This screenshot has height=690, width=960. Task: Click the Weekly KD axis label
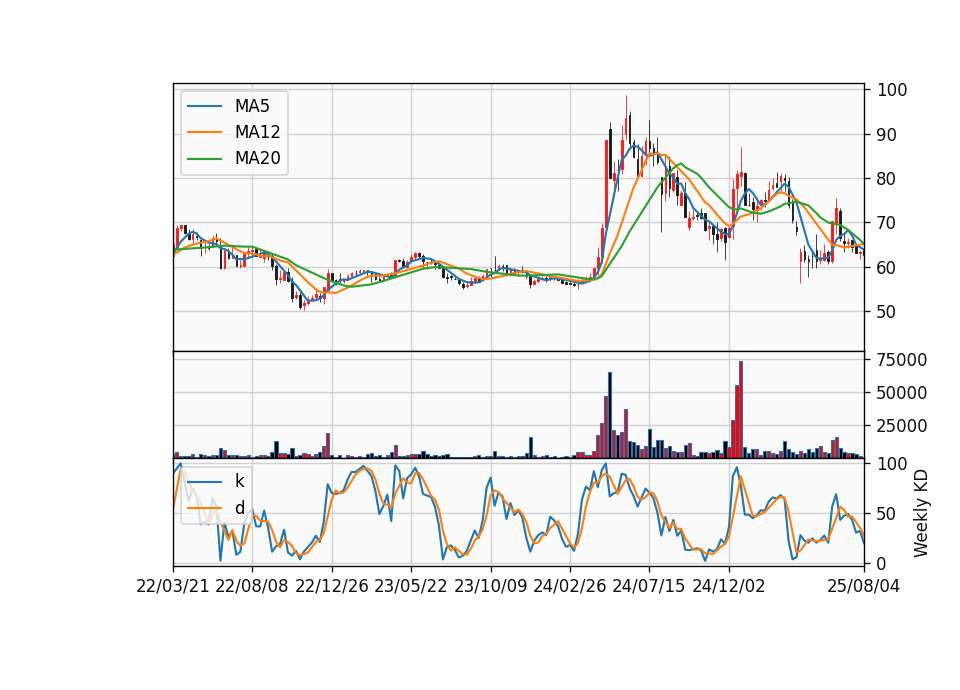[x=921, y=514]
